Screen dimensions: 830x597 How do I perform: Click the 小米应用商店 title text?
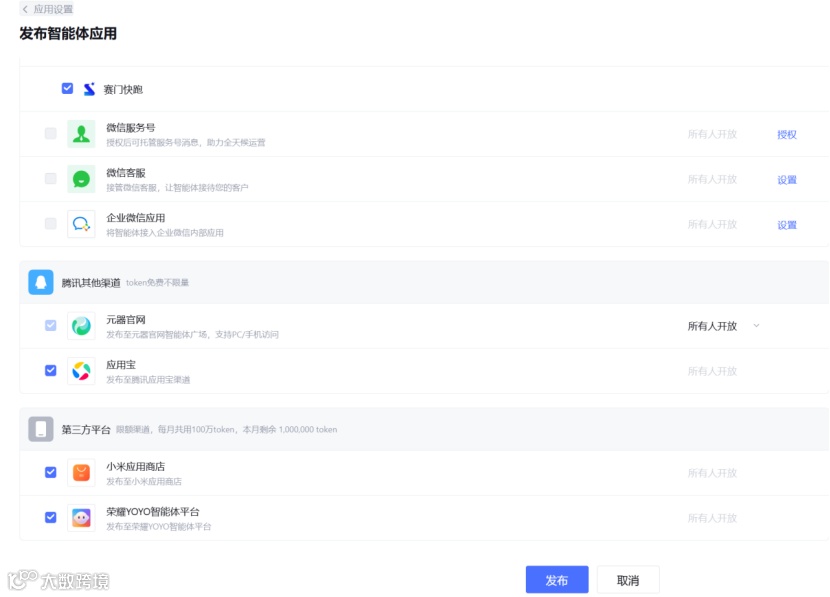click(136, 466)
